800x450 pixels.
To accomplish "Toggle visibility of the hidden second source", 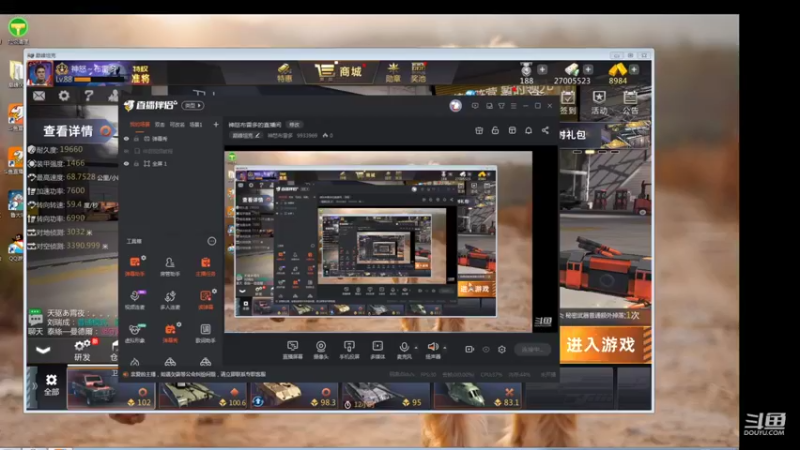I will pyautogui.click(x=127, y=151).
